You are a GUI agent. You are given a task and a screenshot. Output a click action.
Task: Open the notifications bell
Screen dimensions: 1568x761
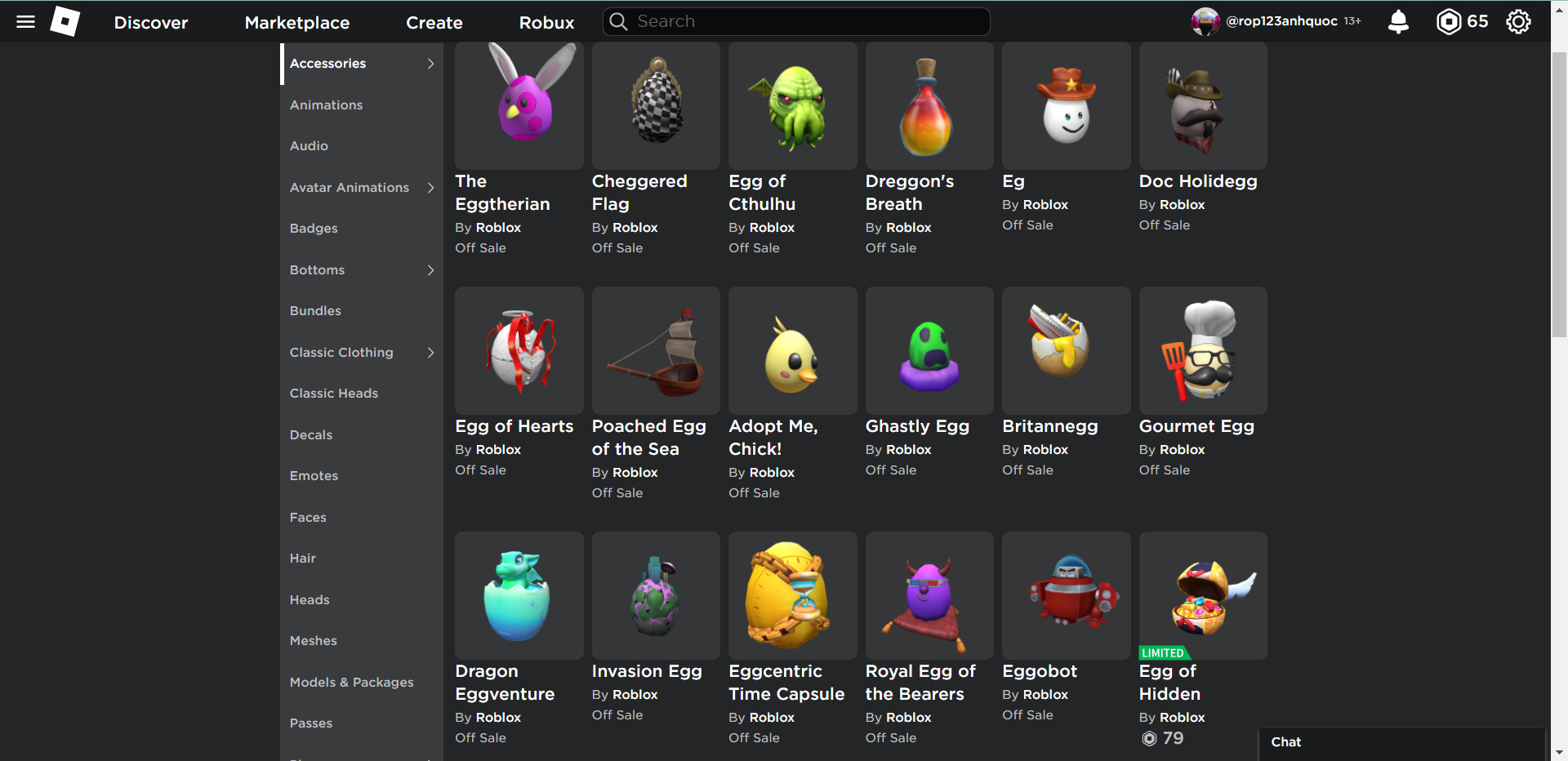point(1398,22)
